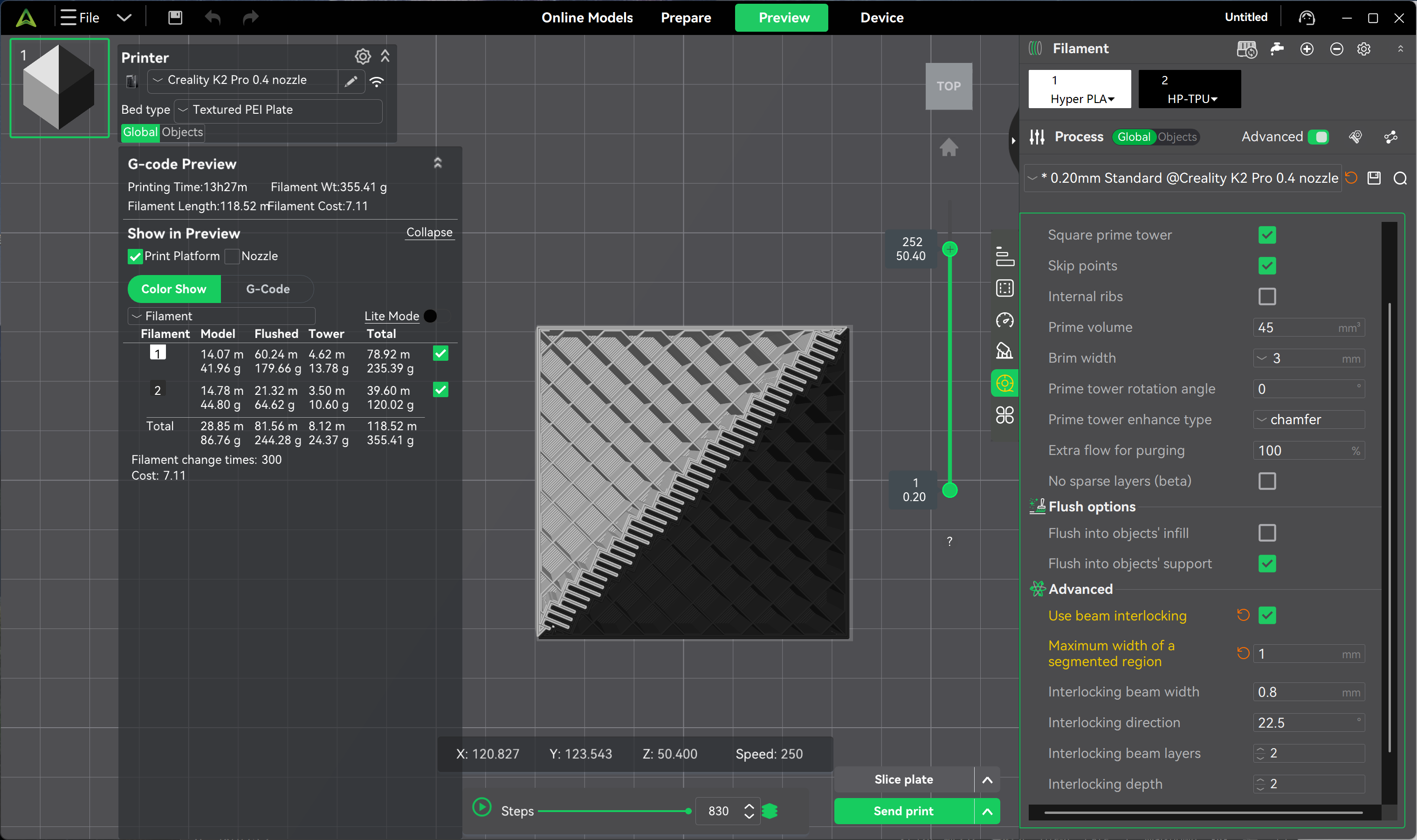Screen dimensions: 1417x840
Task: Click the save icon in top toolbar
Action: point(175,18)
